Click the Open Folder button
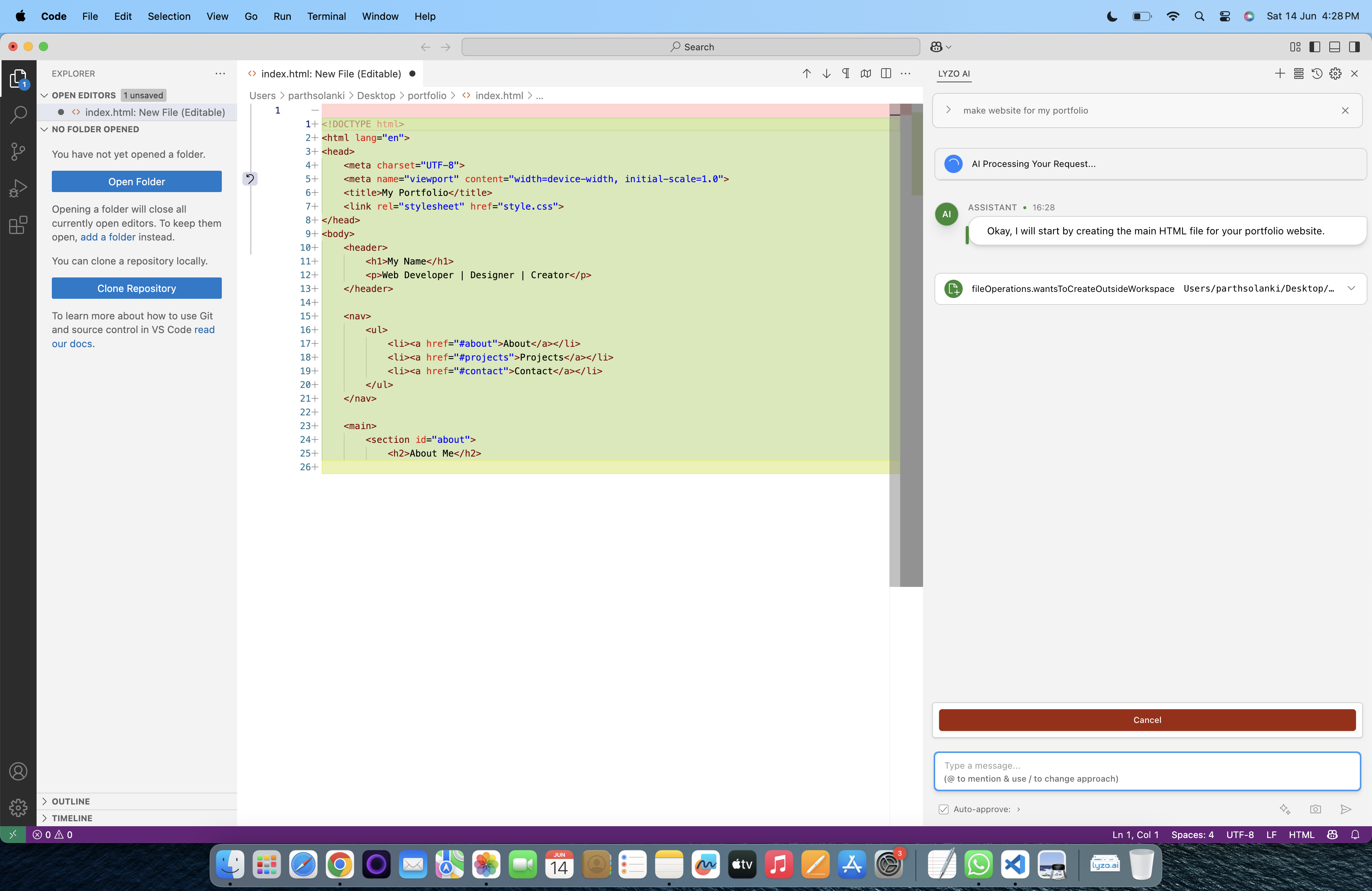The image size is (1372, 891). [x=136, y=181]
